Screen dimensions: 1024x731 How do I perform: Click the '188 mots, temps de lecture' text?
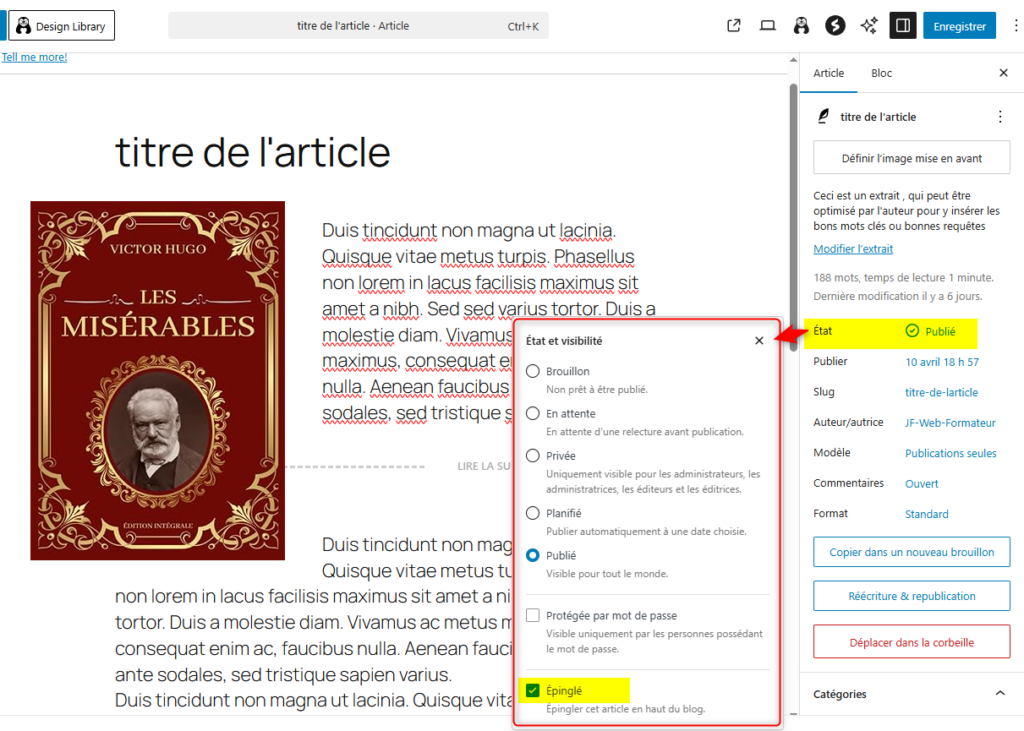[x=903, y=278]
